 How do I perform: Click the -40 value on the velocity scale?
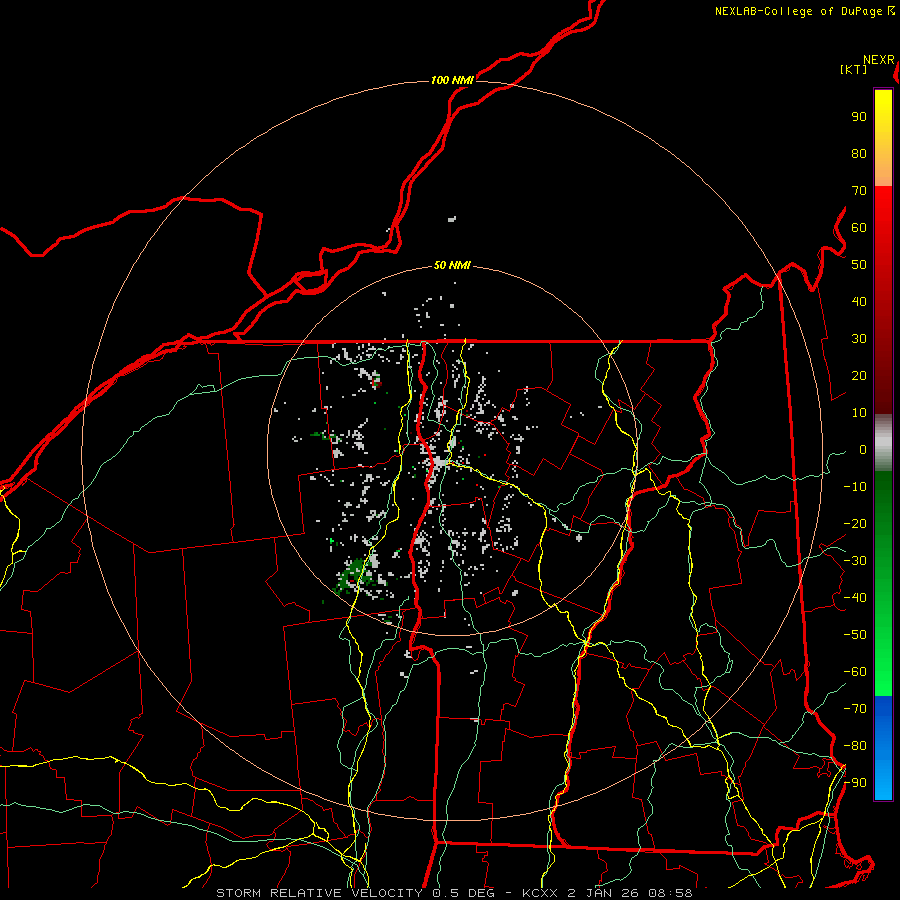tap(855, 598)
